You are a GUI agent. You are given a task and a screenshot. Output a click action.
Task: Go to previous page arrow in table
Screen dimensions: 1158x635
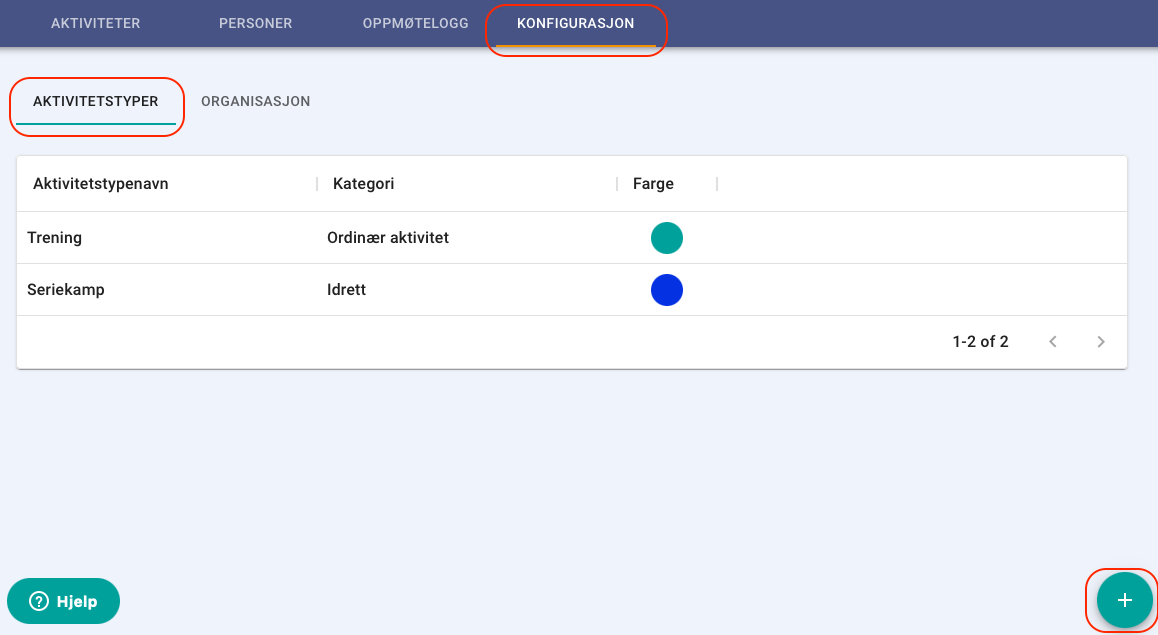1053,342
